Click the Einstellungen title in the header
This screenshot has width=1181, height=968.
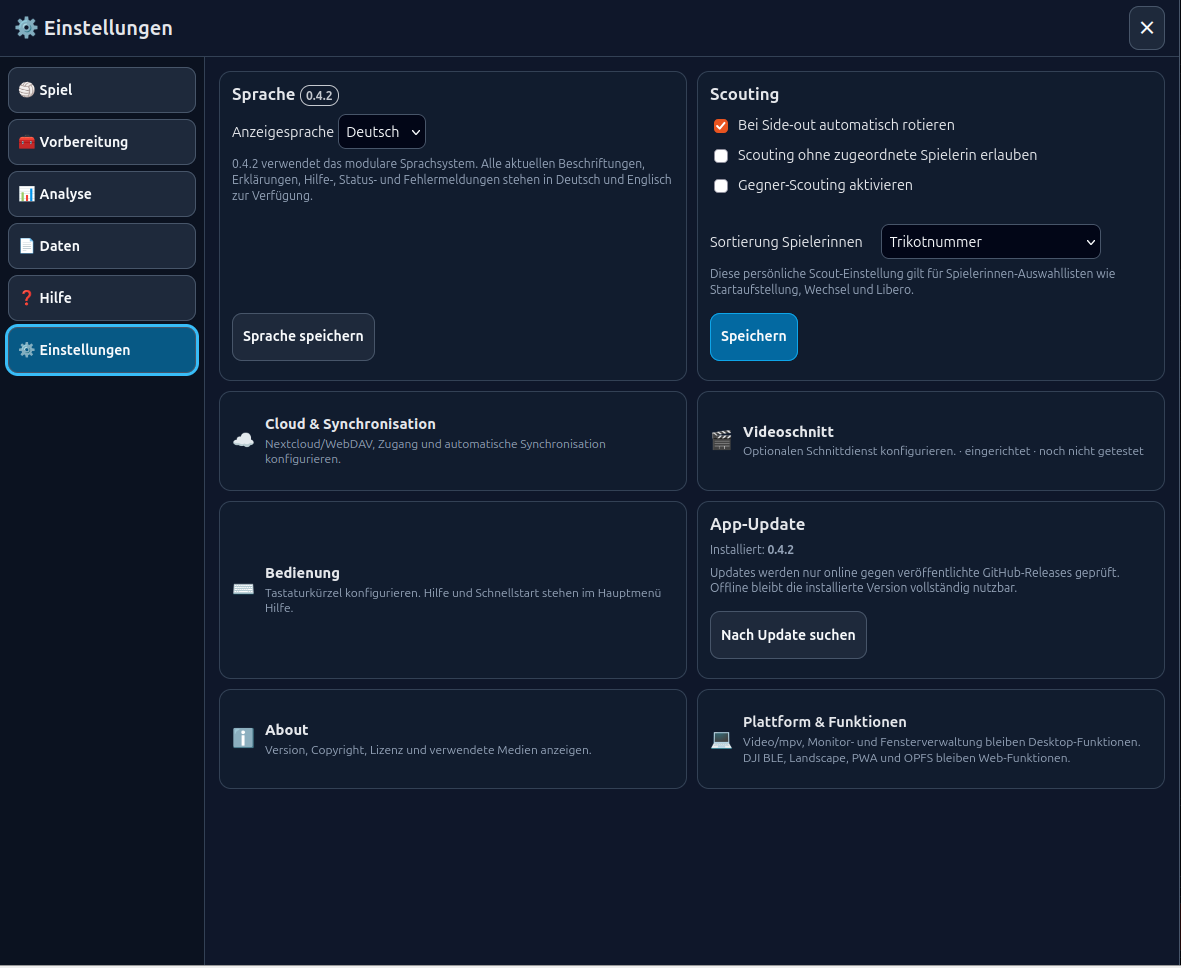[108, 28]
